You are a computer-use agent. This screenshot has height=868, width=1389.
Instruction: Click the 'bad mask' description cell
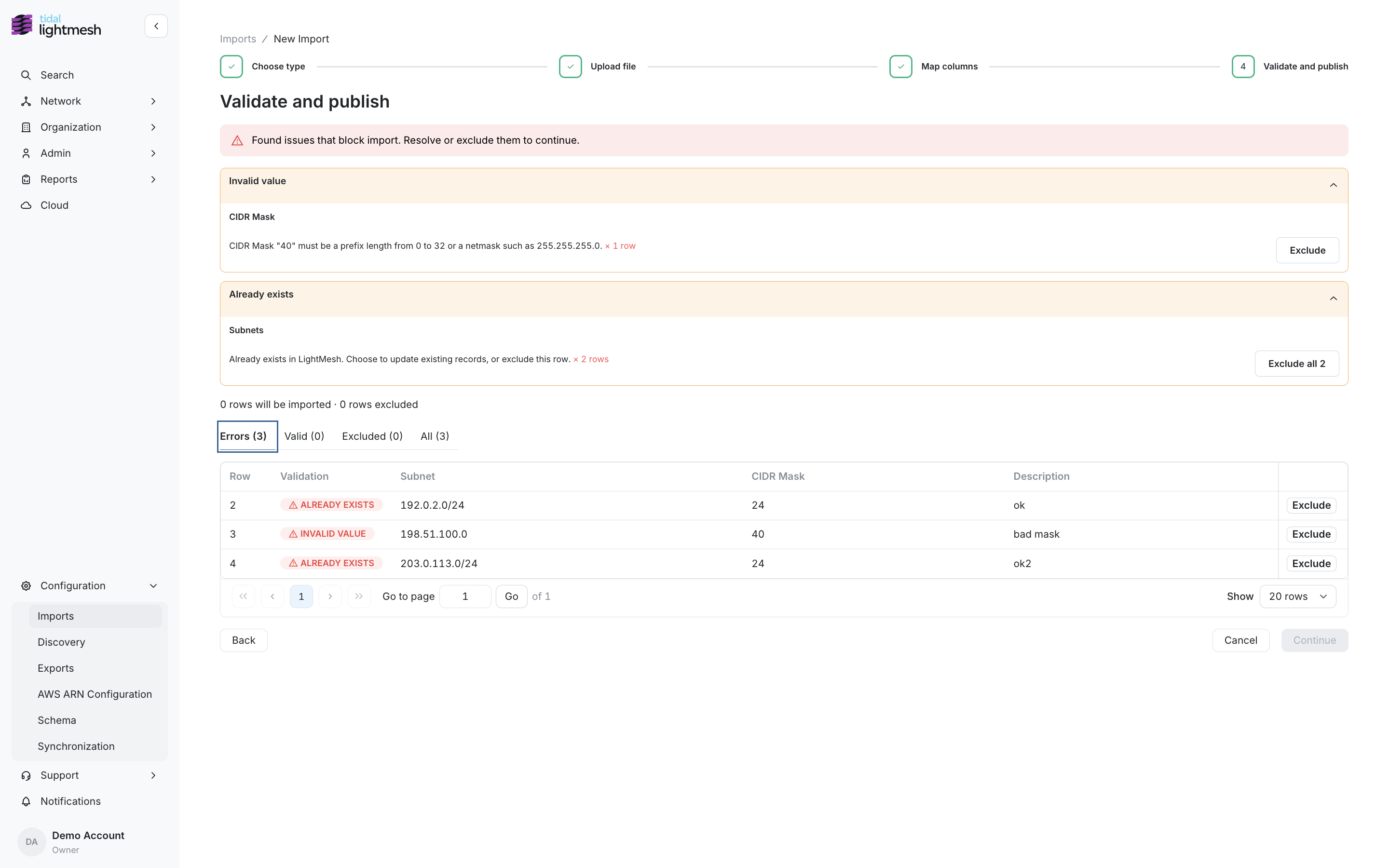(x=1036, y=534)
